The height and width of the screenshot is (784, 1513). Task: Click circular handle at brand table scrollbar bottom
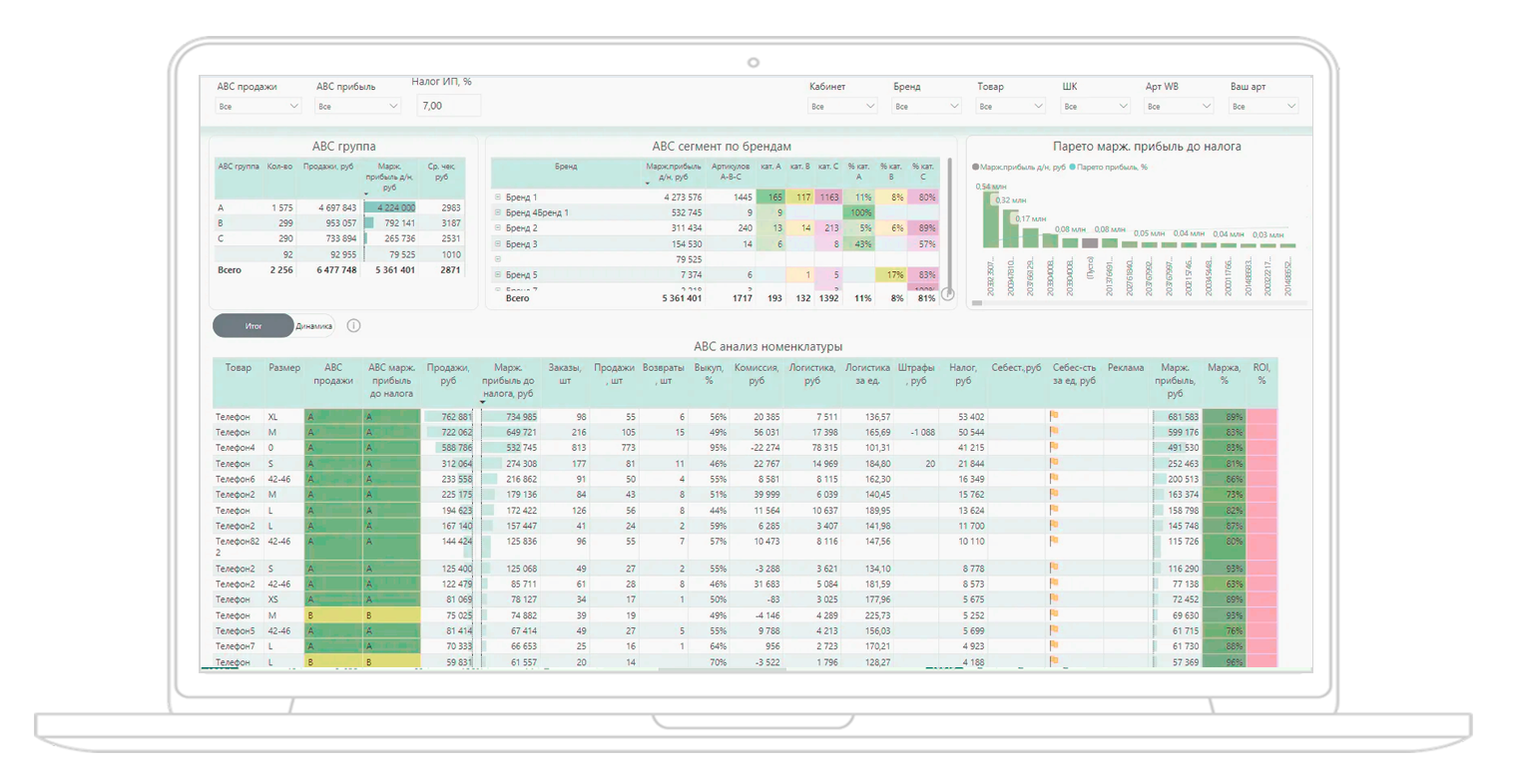click(x=948, y=293)
